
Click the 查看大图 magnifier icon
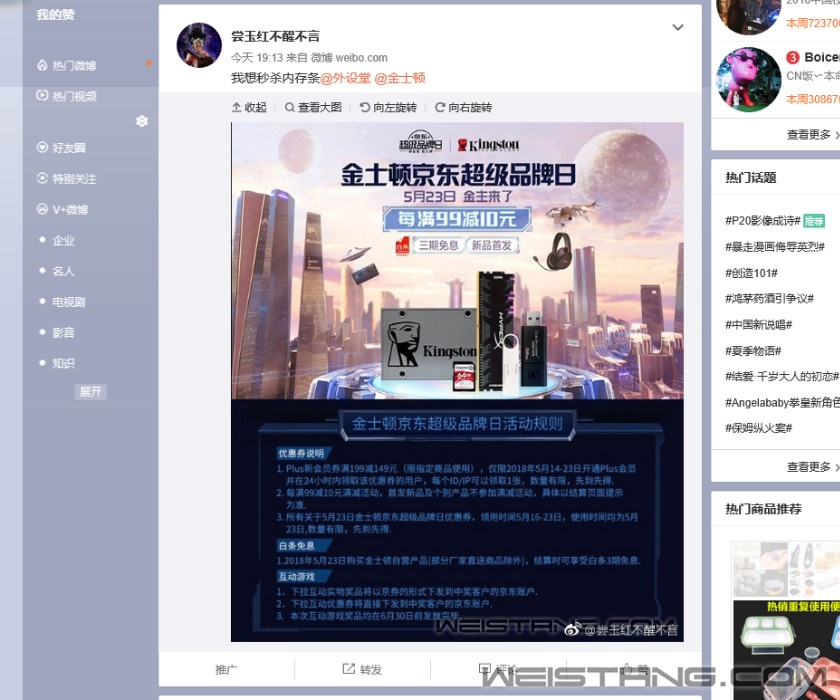[290, 107]
